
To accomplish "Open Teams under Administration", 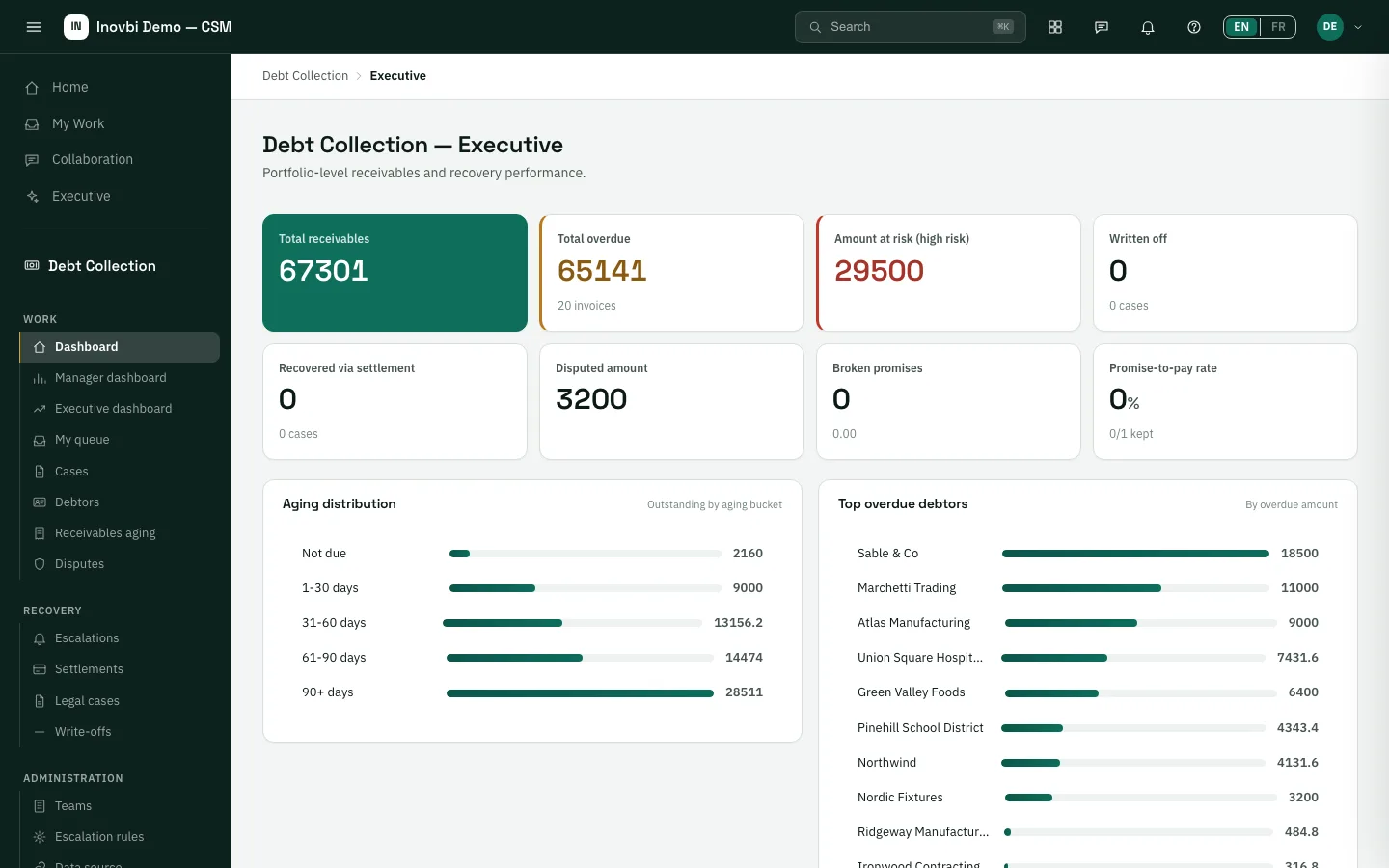I will click(120, 806).
